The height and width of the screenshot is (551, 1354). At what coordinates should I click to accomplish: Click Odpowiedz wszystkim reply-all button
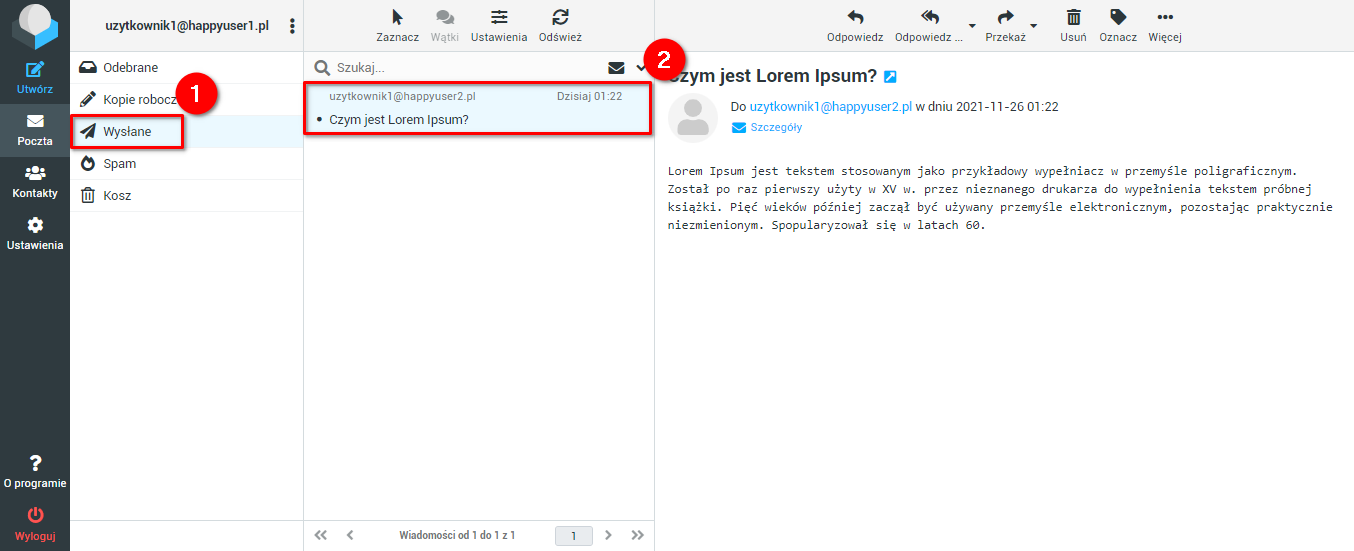click(x=929, y=26)
